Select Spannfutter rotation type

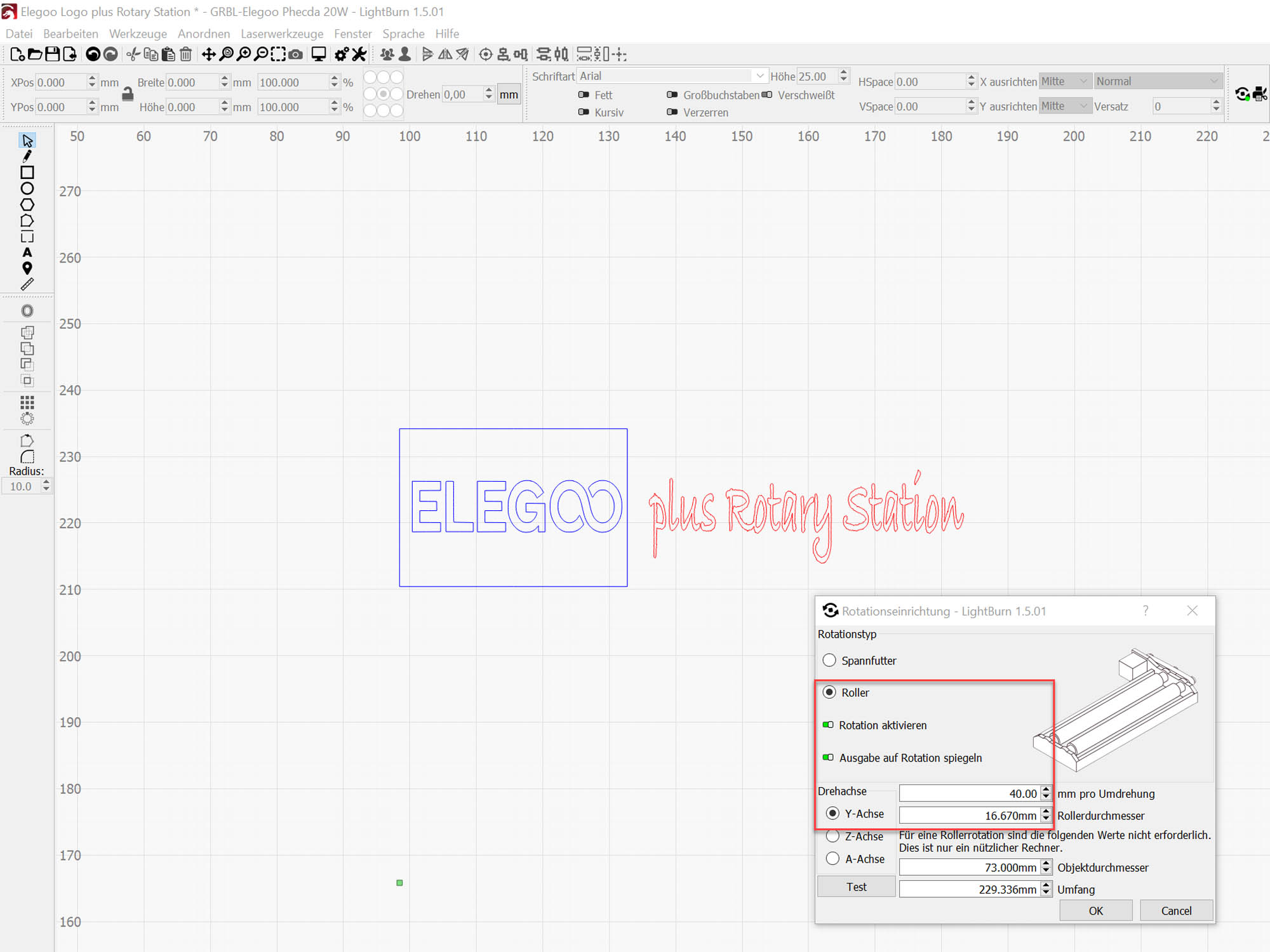pyautogui.click(x=829, y=660)
